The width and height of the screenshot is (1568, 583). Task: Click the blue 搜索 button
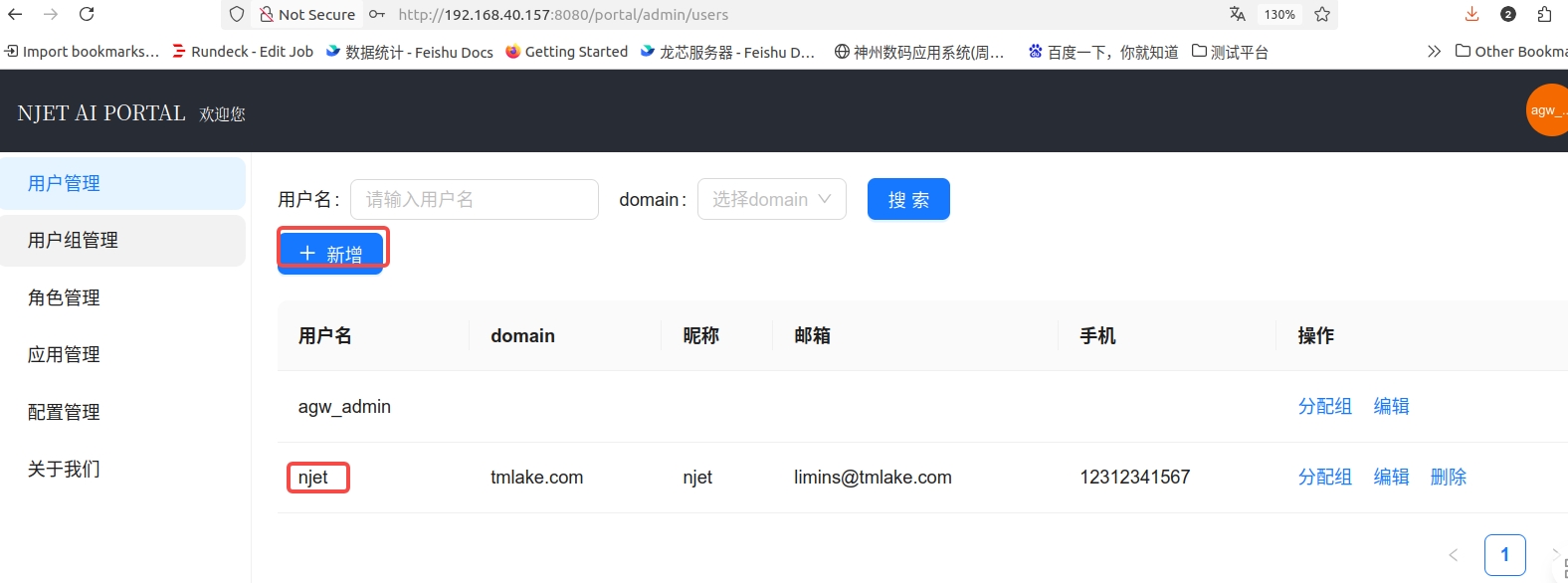907,199
